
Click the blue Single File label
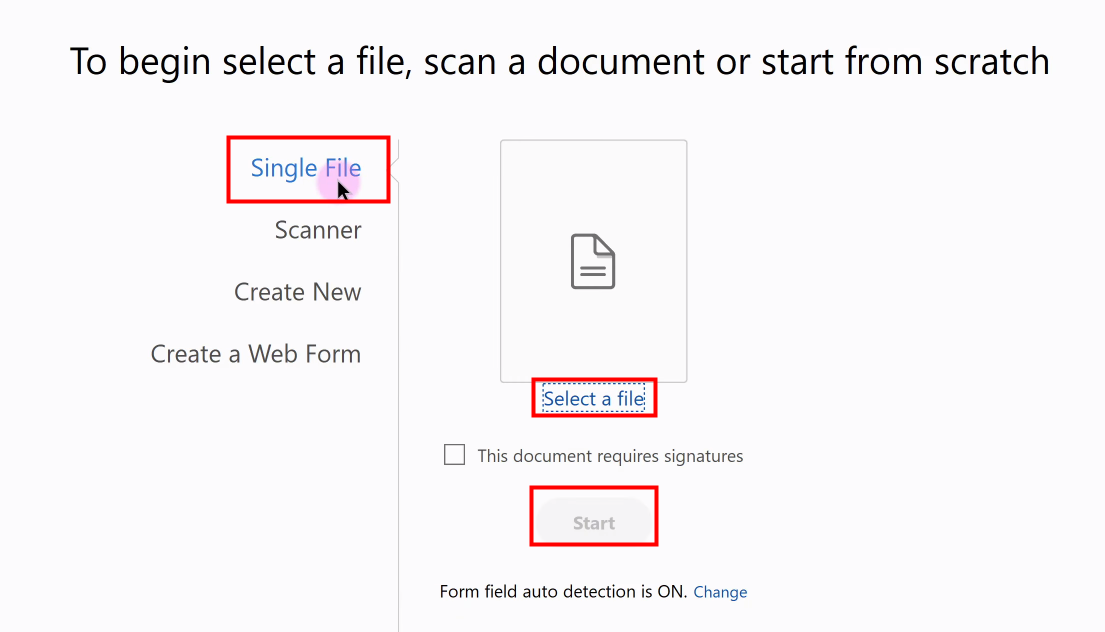point(305,168)
